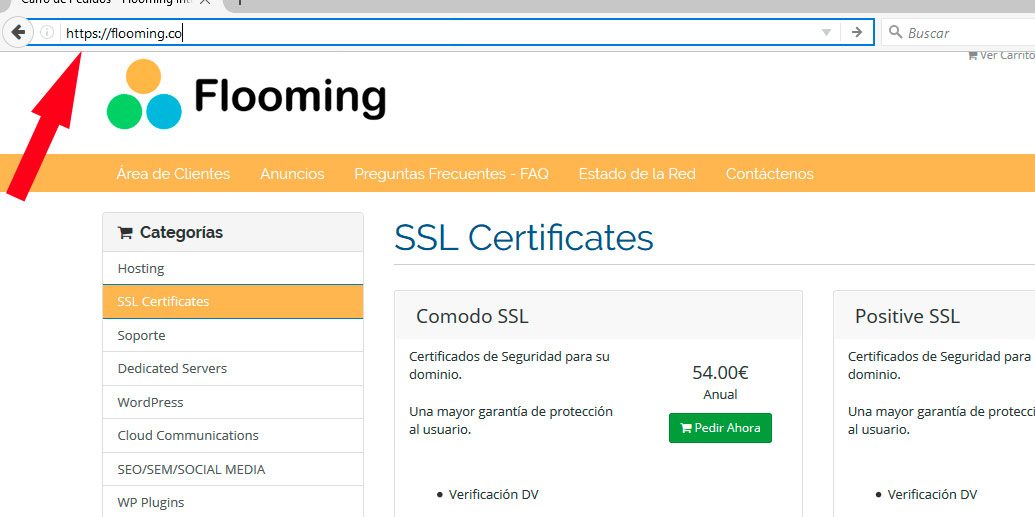Viewport: 1035px width, 517px height.
Task: Open the Ver Carrito cart link
Action: tap(1002, 55)
